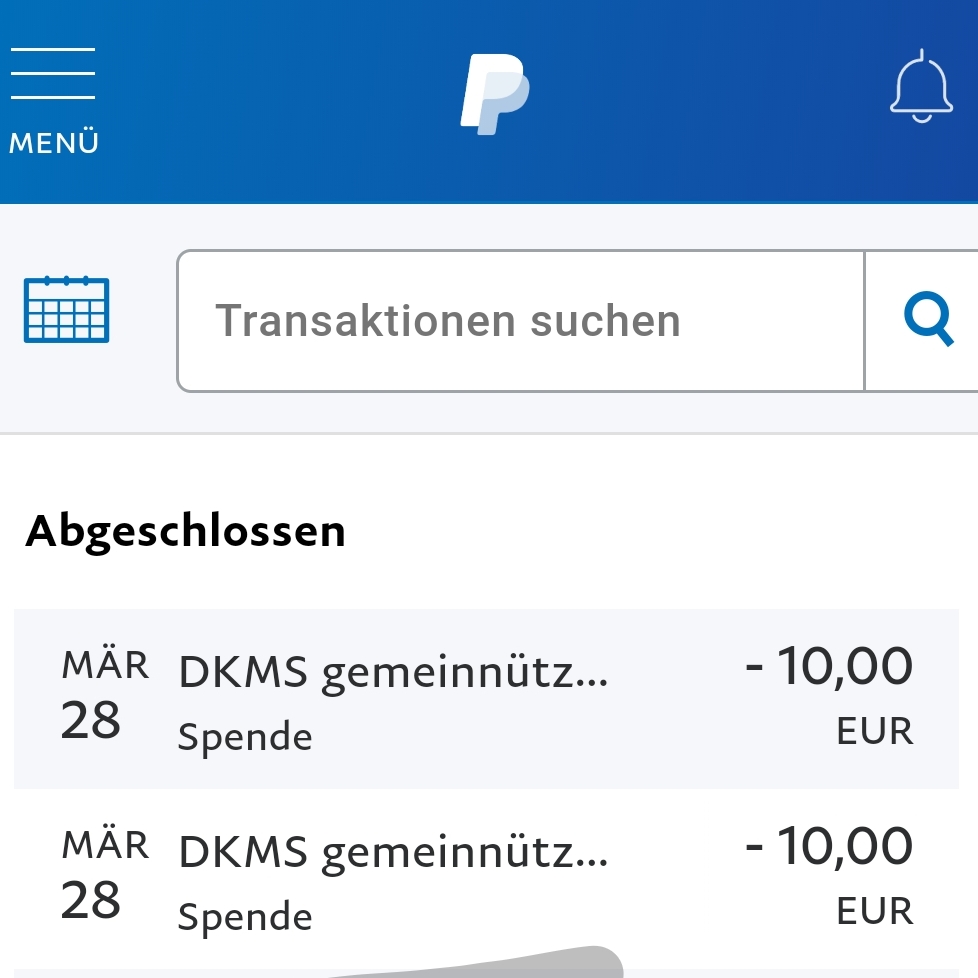Click the Abgeschlossen section heading

tap(185, 533)
